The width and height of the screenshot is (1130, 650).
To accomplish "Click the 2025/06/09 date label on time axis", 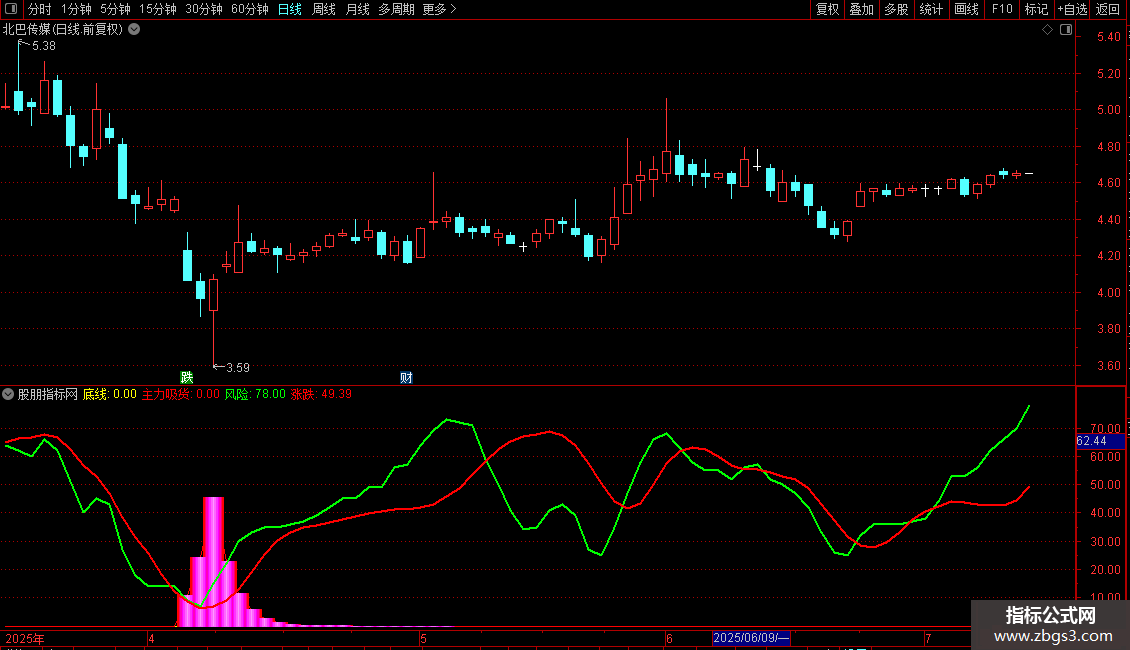I will coord(751,638).
